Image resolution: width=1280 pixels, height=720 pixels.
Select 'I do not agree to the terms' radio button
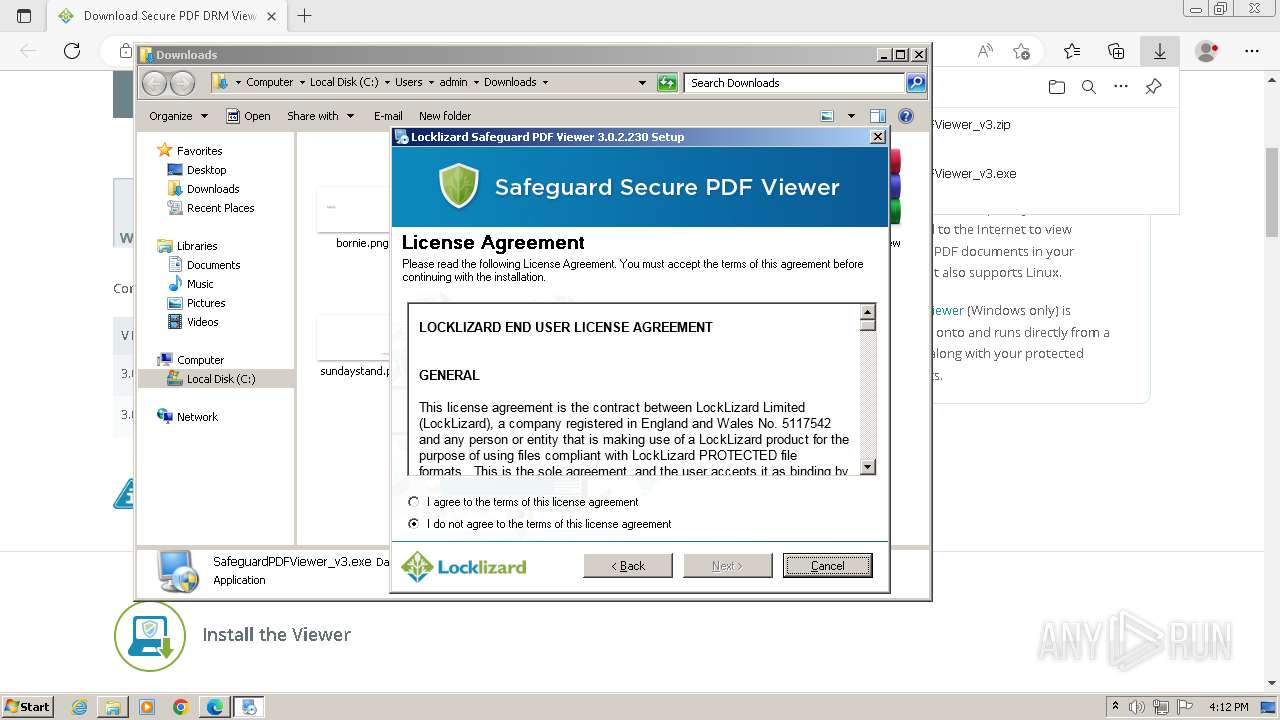coord(414,524)
